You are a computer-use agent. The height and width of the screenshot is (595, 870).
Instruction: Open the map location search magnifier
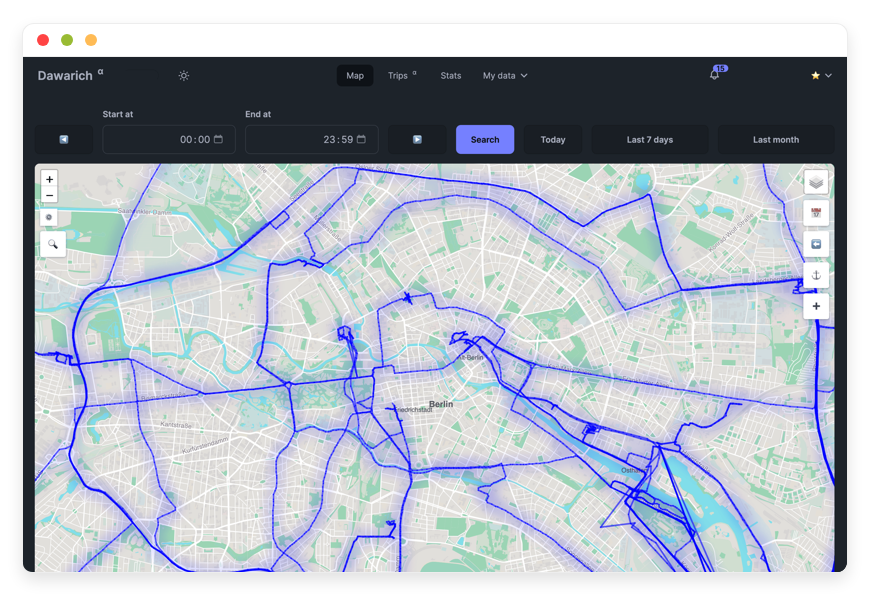pyautogui.click(x=53, y=244)
